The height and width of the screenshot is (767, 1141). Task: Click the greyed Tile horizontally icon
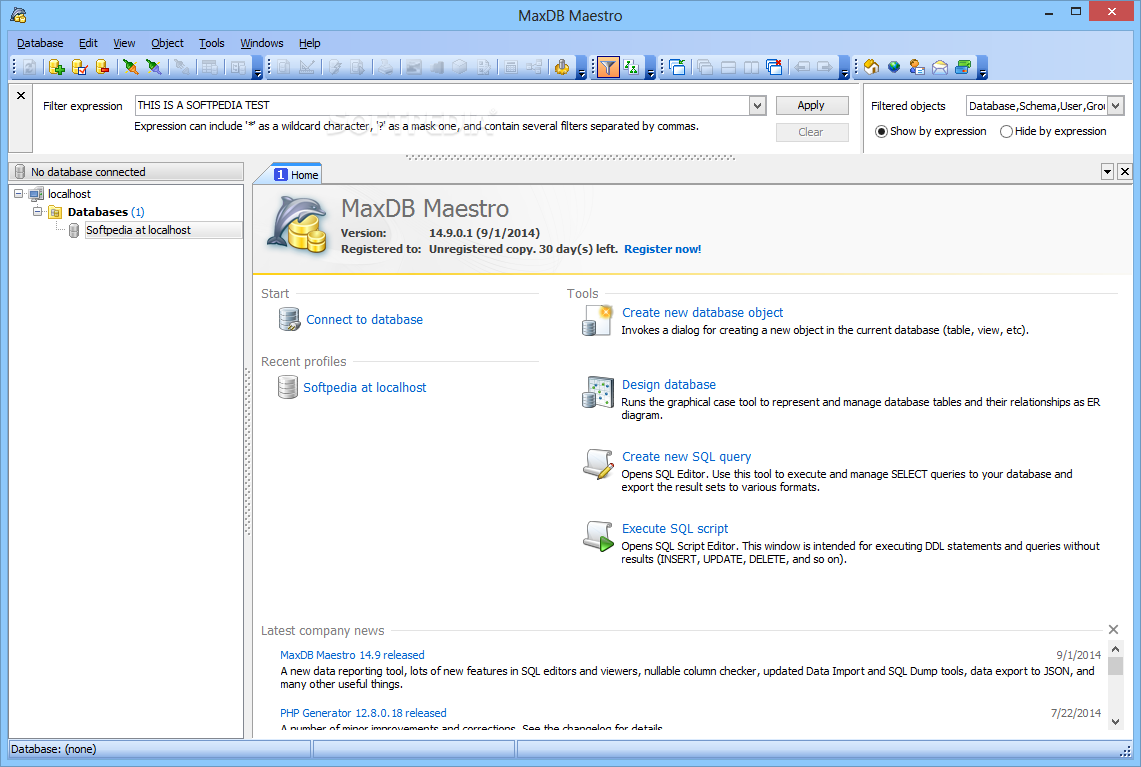(728, 68)
